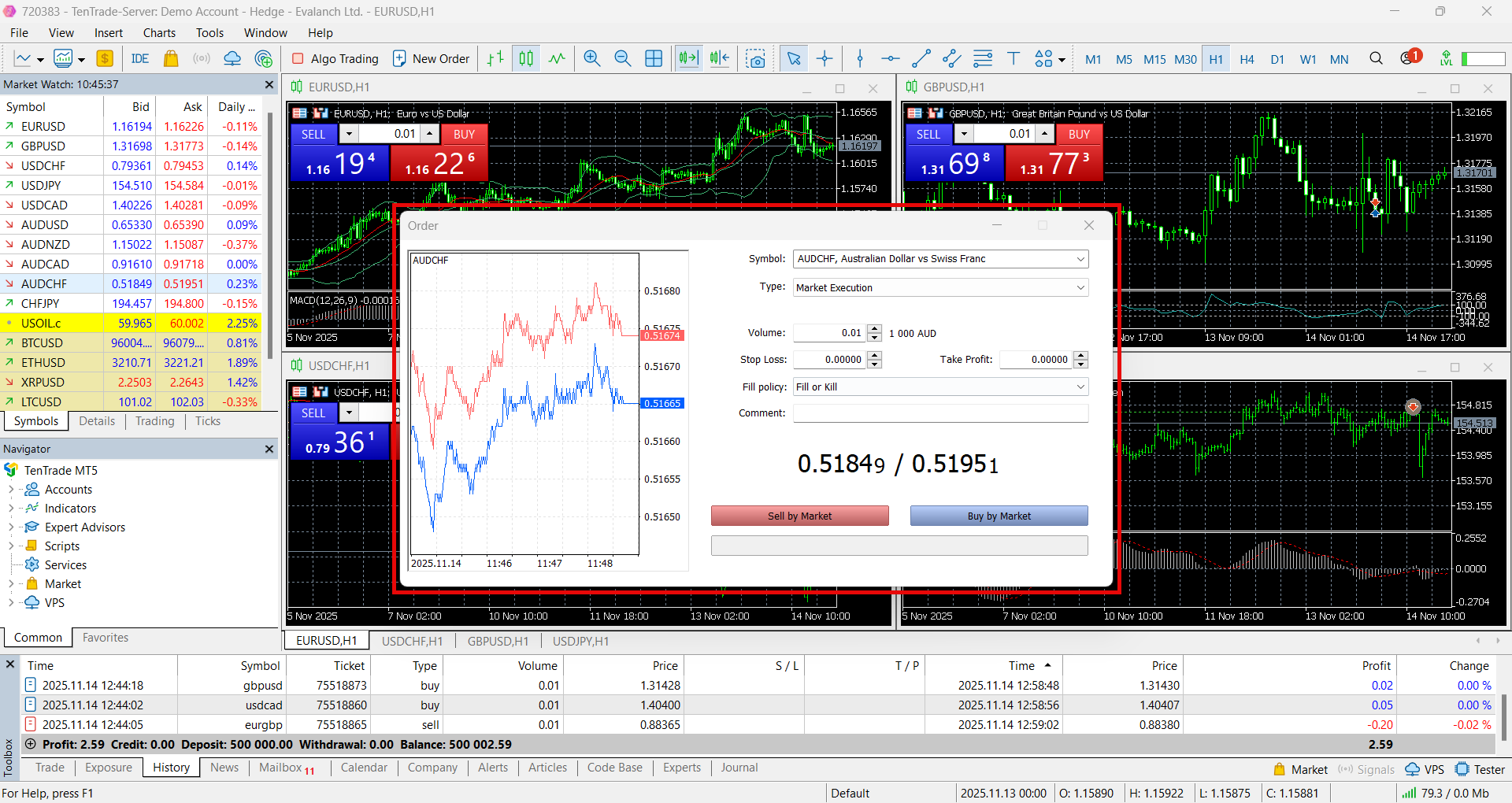
Task: Open the search magnifier in toolbar
Action: tap(1376, 58)
